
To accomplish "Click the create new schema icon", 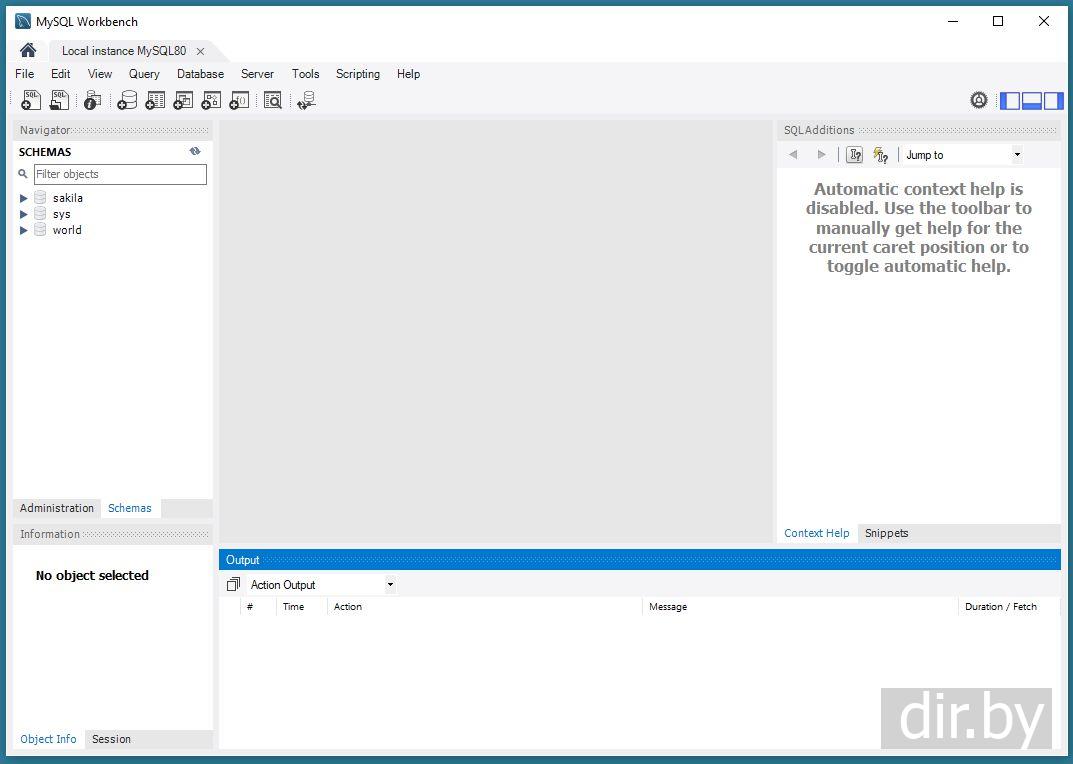I will [127, 100].
